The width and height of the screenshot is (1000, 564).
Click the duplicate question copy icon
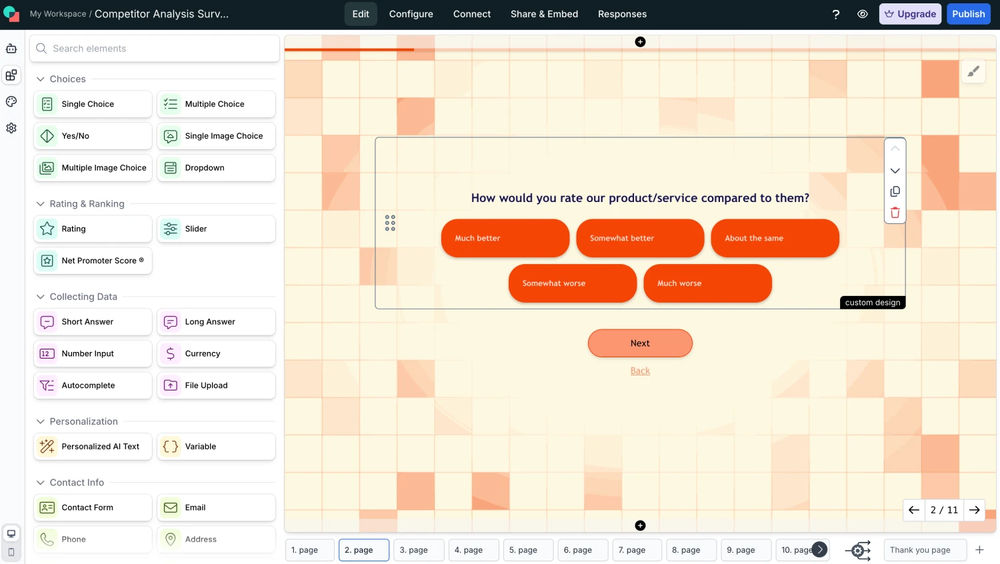895,191
